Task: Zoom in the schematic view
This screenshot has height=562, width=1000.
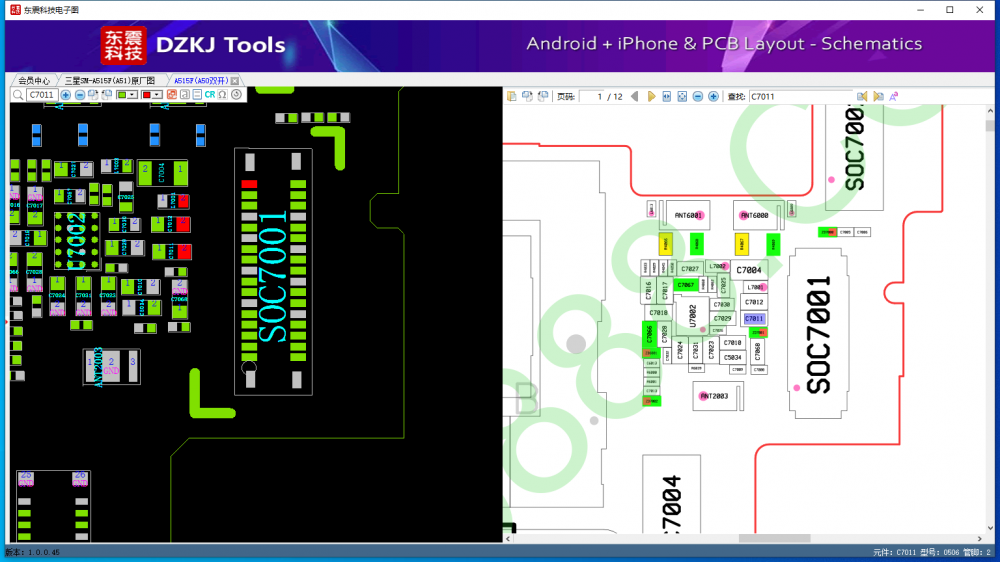Action: point(713,96)
